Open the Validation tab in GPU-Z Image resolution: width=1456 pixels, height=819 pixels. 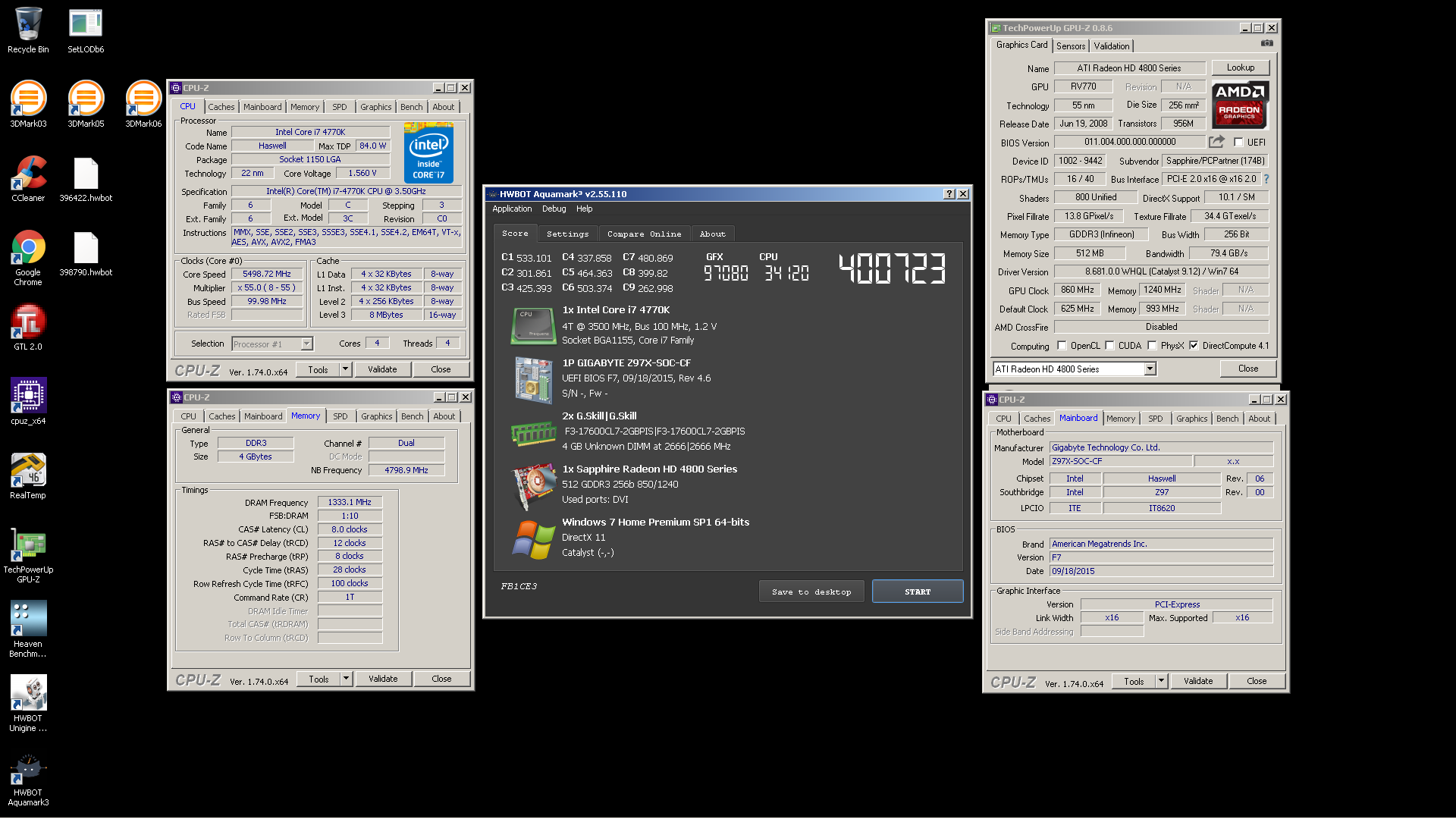pos(1111,46)
